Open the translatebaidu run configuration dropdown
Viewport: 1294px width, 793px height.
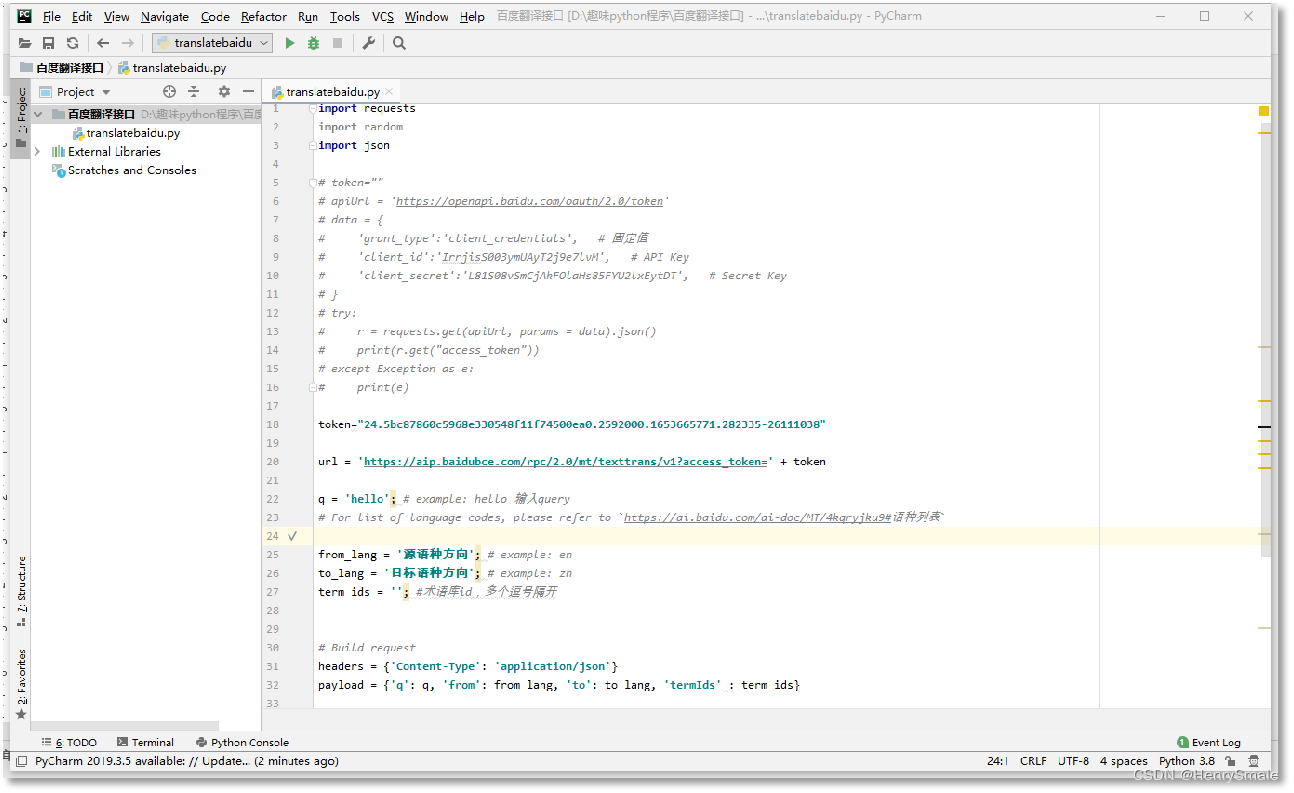pos(213,43)
